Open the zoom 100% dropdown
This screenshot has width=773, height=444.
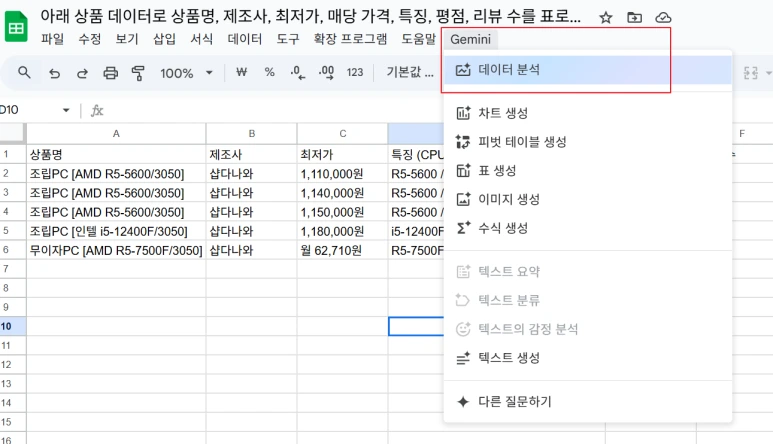[186, 73]
